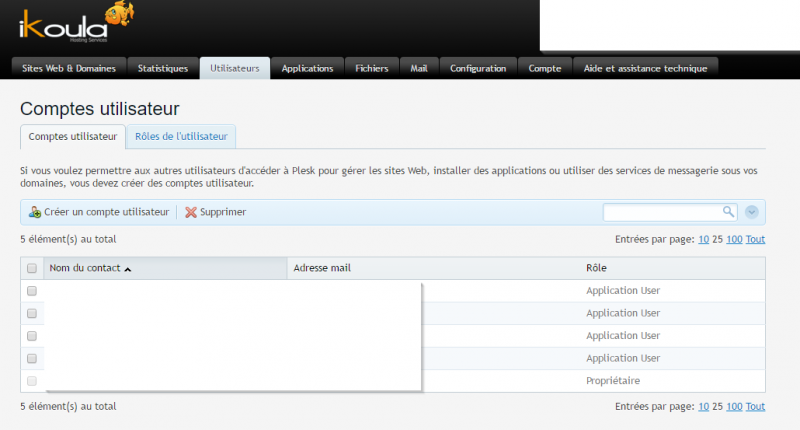Image resolution: width=800 pixels, height=430 pixels.
Task: Open the Configuration tab
Action: click(478, 68)
